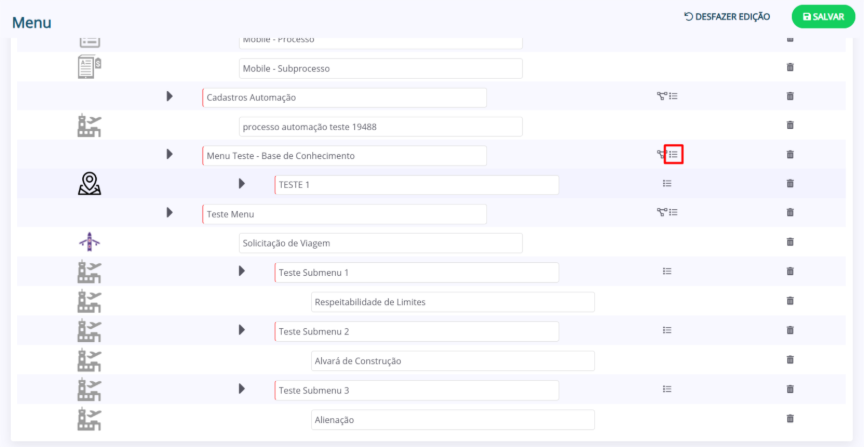Screen dimensions: 864x447
Task: Edit the Alienação name field
Action: tap(453, 420)
